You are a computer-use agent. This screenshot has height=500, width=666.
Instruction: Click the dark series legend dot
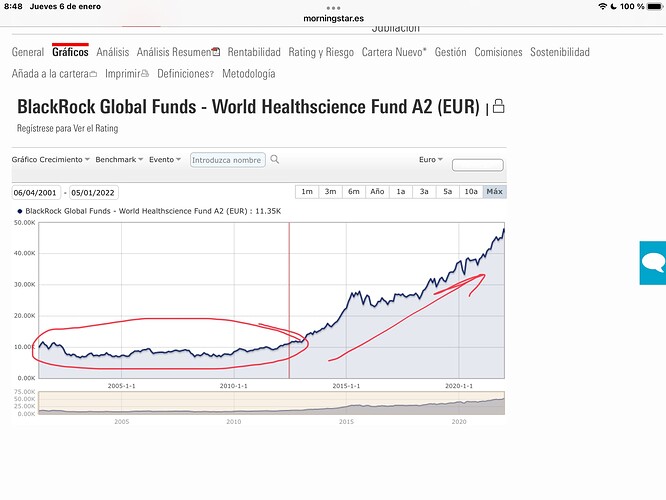pos(19,211)
